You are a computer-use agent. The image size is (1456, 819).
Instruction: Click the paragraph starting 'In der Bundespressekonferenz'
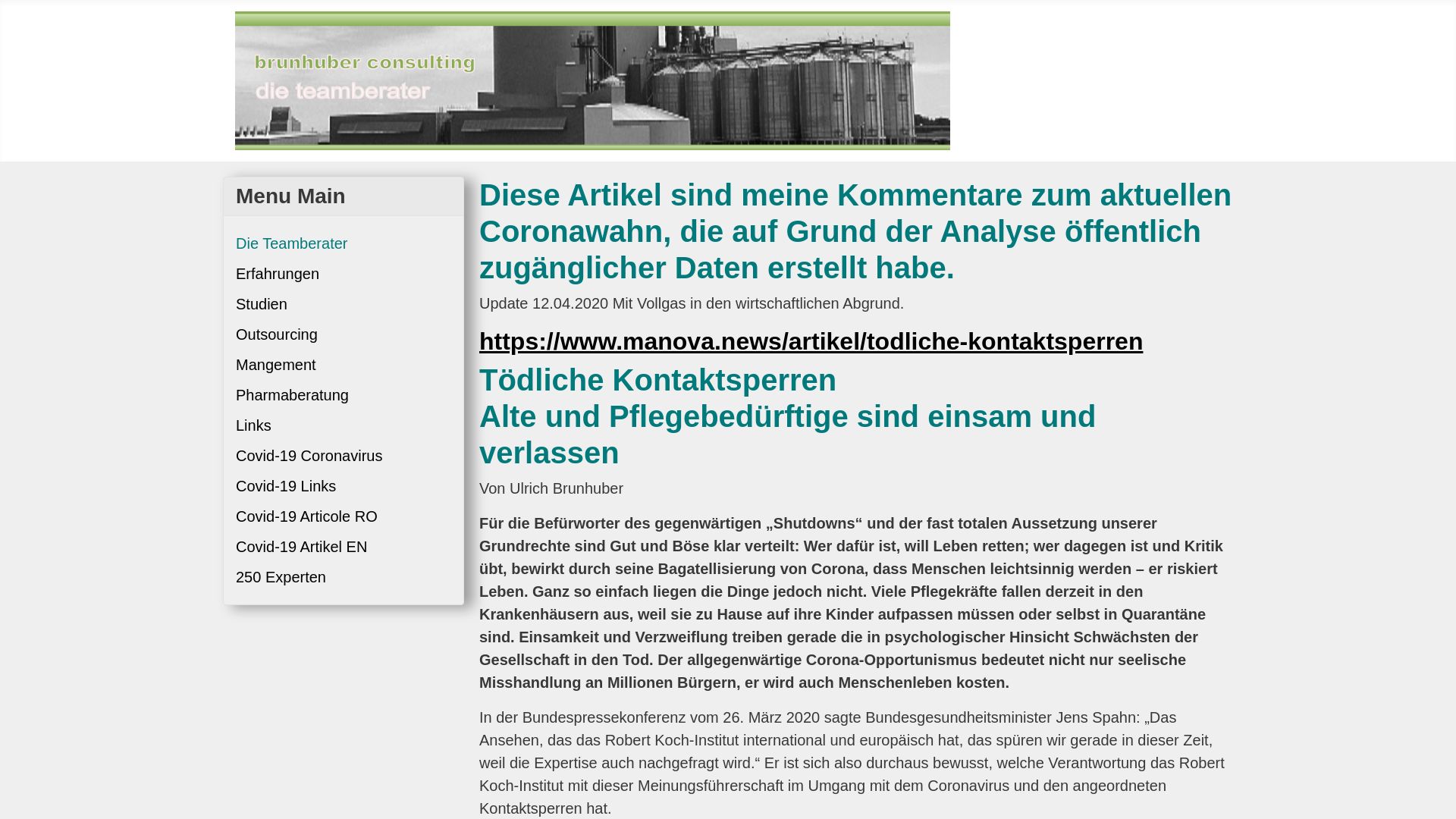[852, 763]
